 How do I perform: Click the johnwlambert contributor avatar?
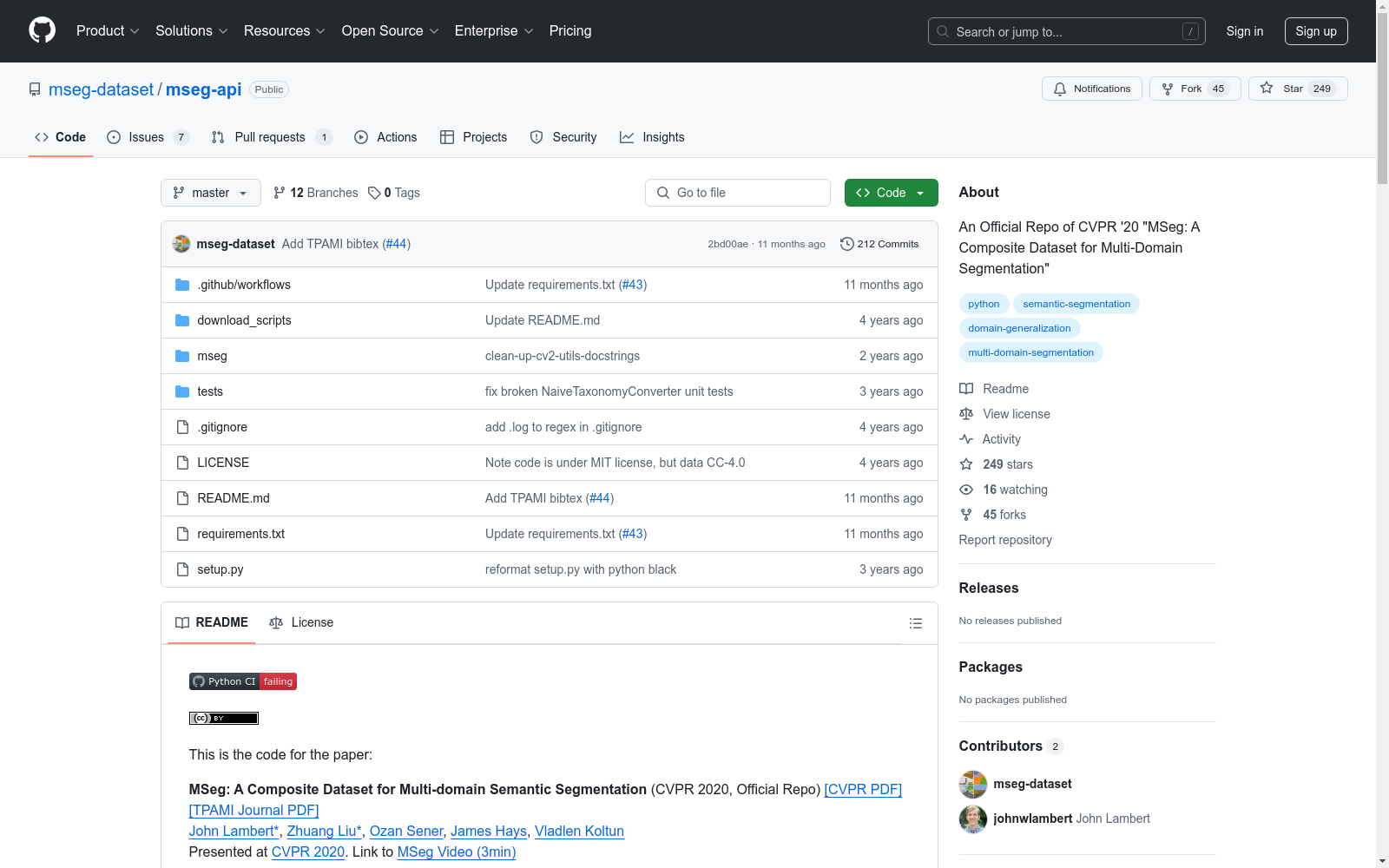[973, 819]
